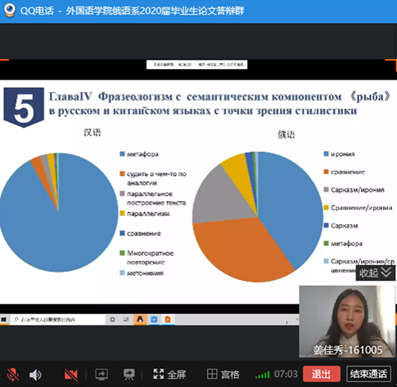Switch to fullscreen mode (全屏)
This screenshot has height=387, width=397.
pos(169,374)
